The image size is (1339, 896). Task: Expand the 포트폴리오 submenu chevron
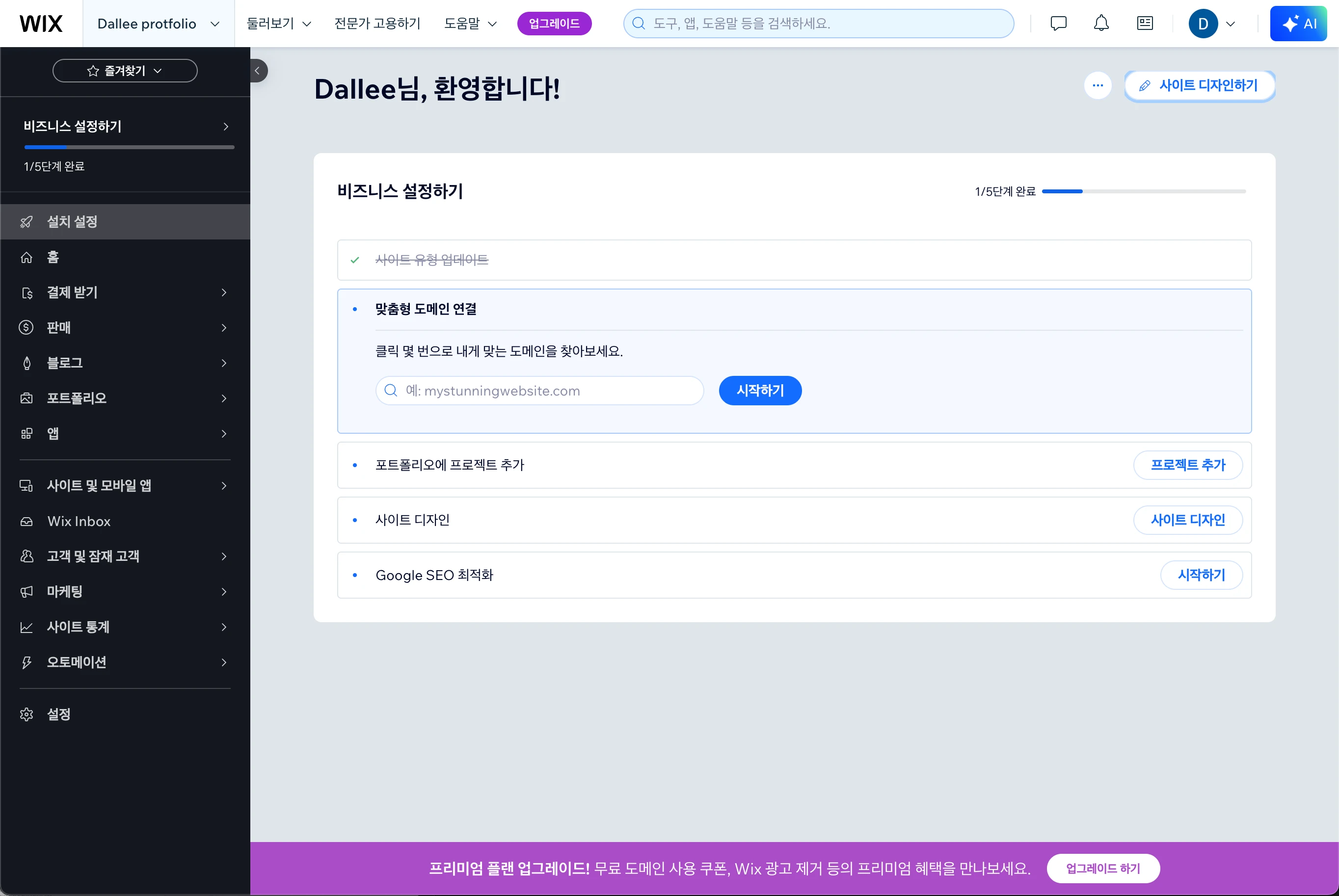click(x=224, y=398)
